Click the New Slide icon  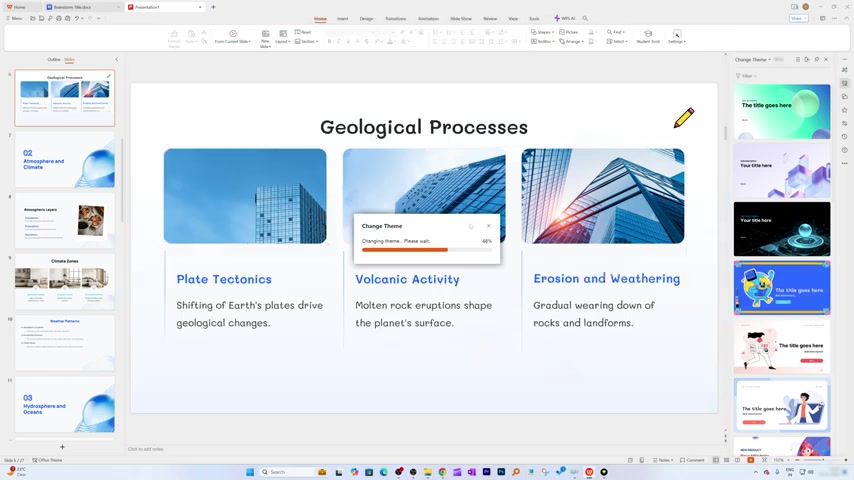(265, 34)
